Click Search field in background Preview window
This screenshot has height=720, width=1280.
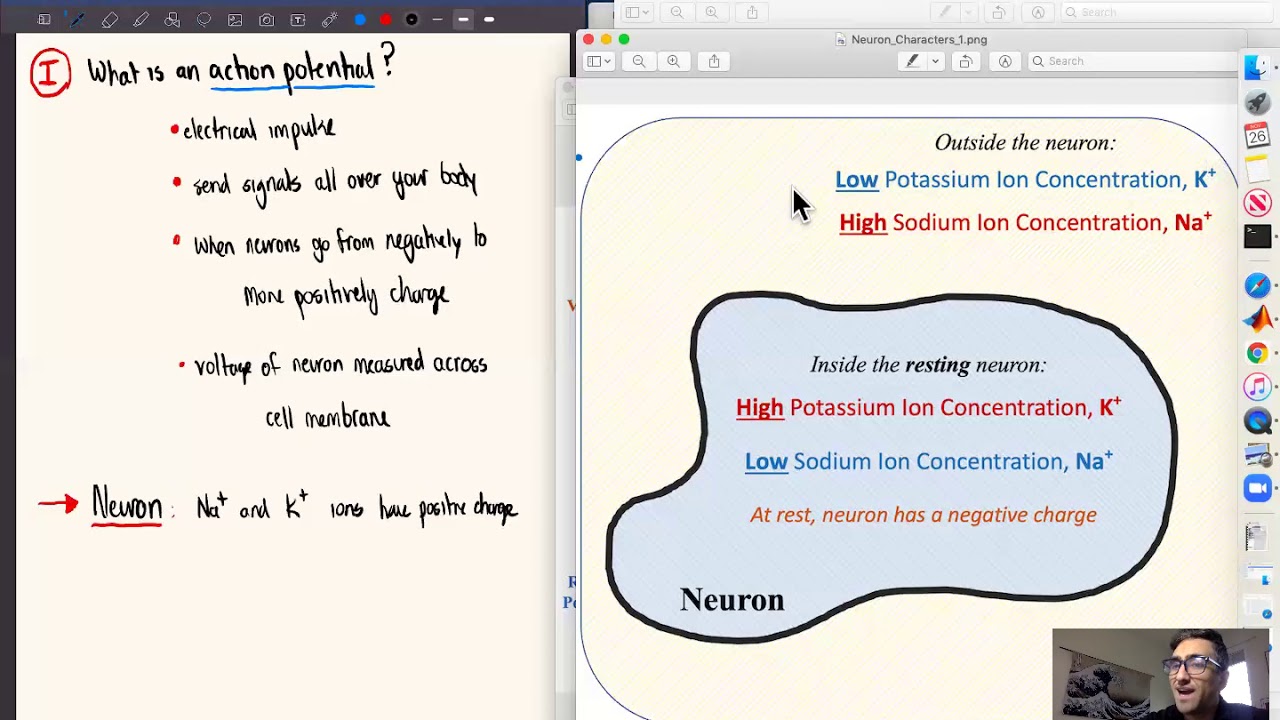pos(1165,12)
